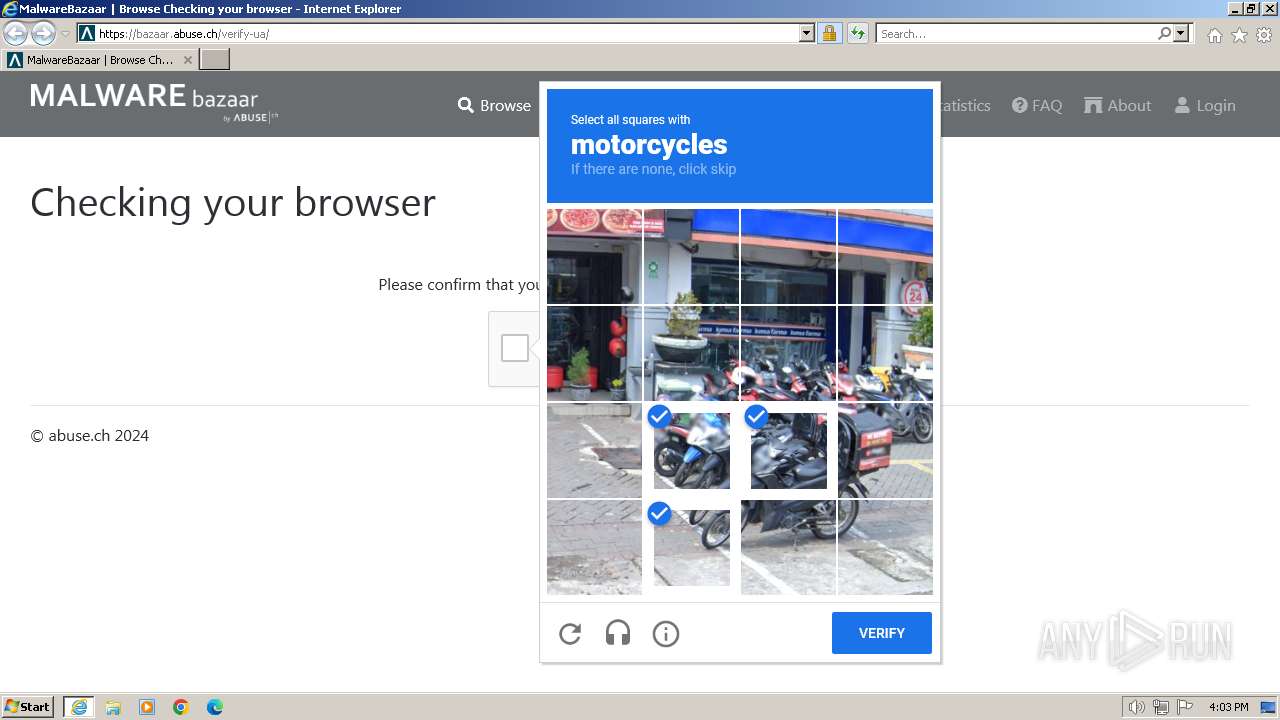Select top-left tile with pizza sign
The height and width of the screenshot is (720, 1280).
click(594, 256)
